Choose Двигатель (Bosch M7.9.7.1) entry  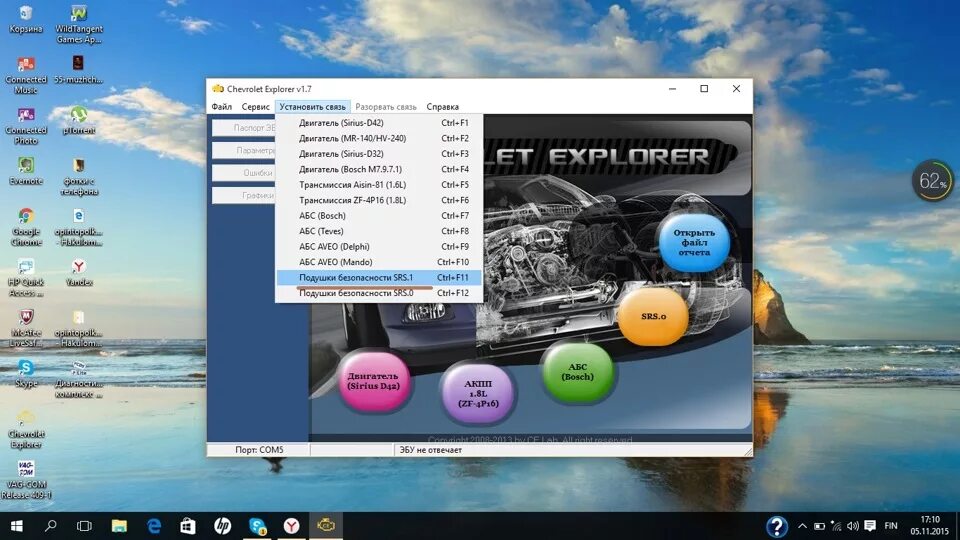pos(379,169)
